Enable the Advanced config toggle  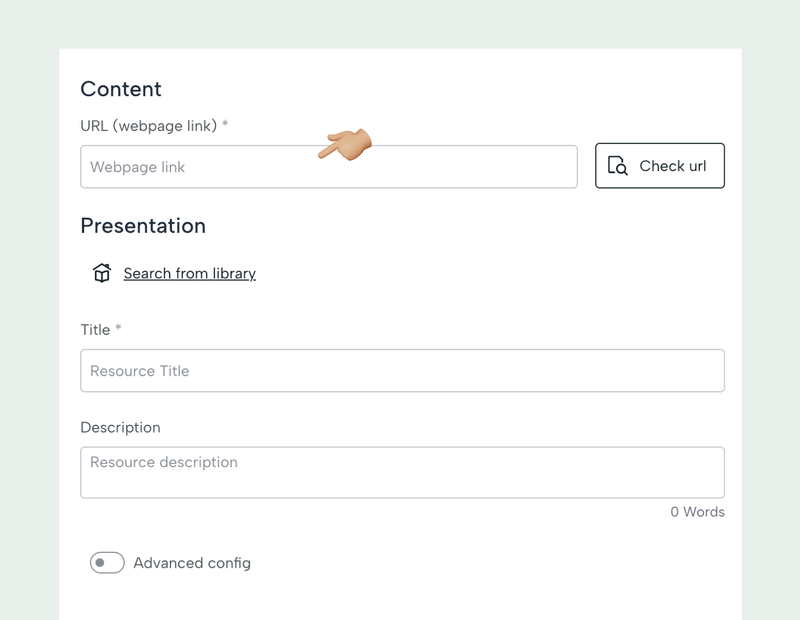(x=107, y=563)
